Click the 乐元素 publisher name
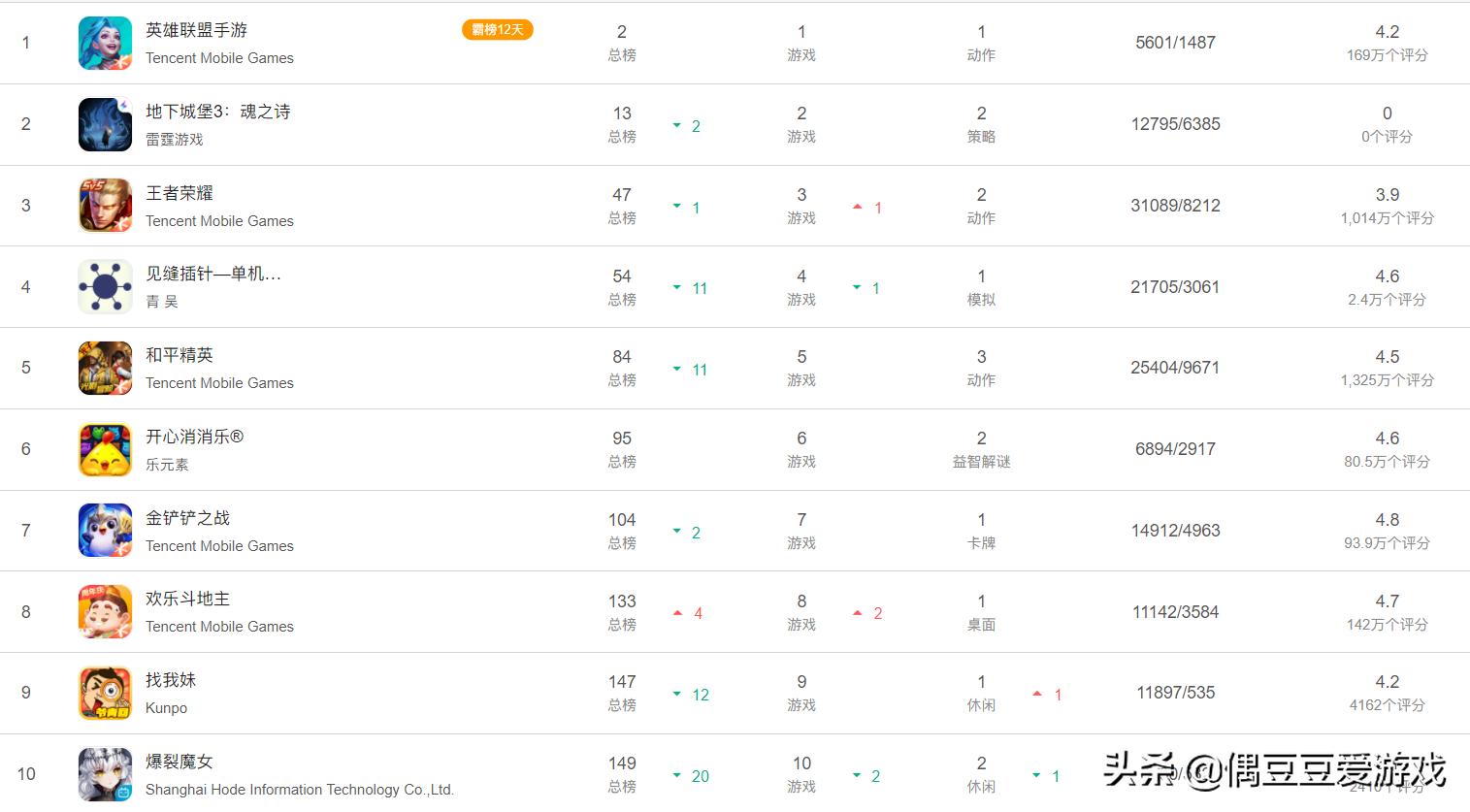The height and width of the screenshot is (812, 1470). pos(167,465)
